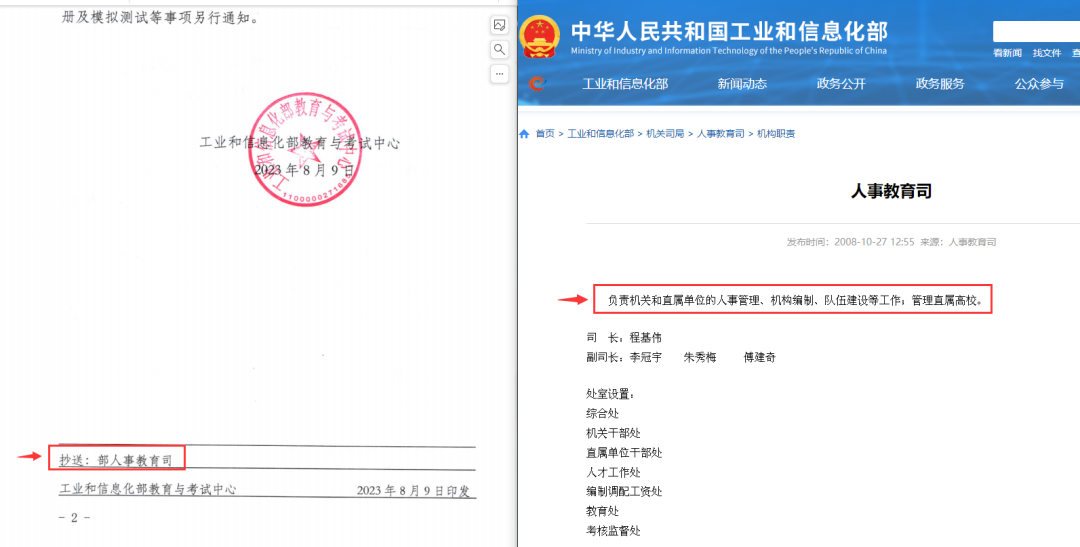1080x547 pixels.
Task: Click the 综合处 office entry
Action: pos(603,413)
